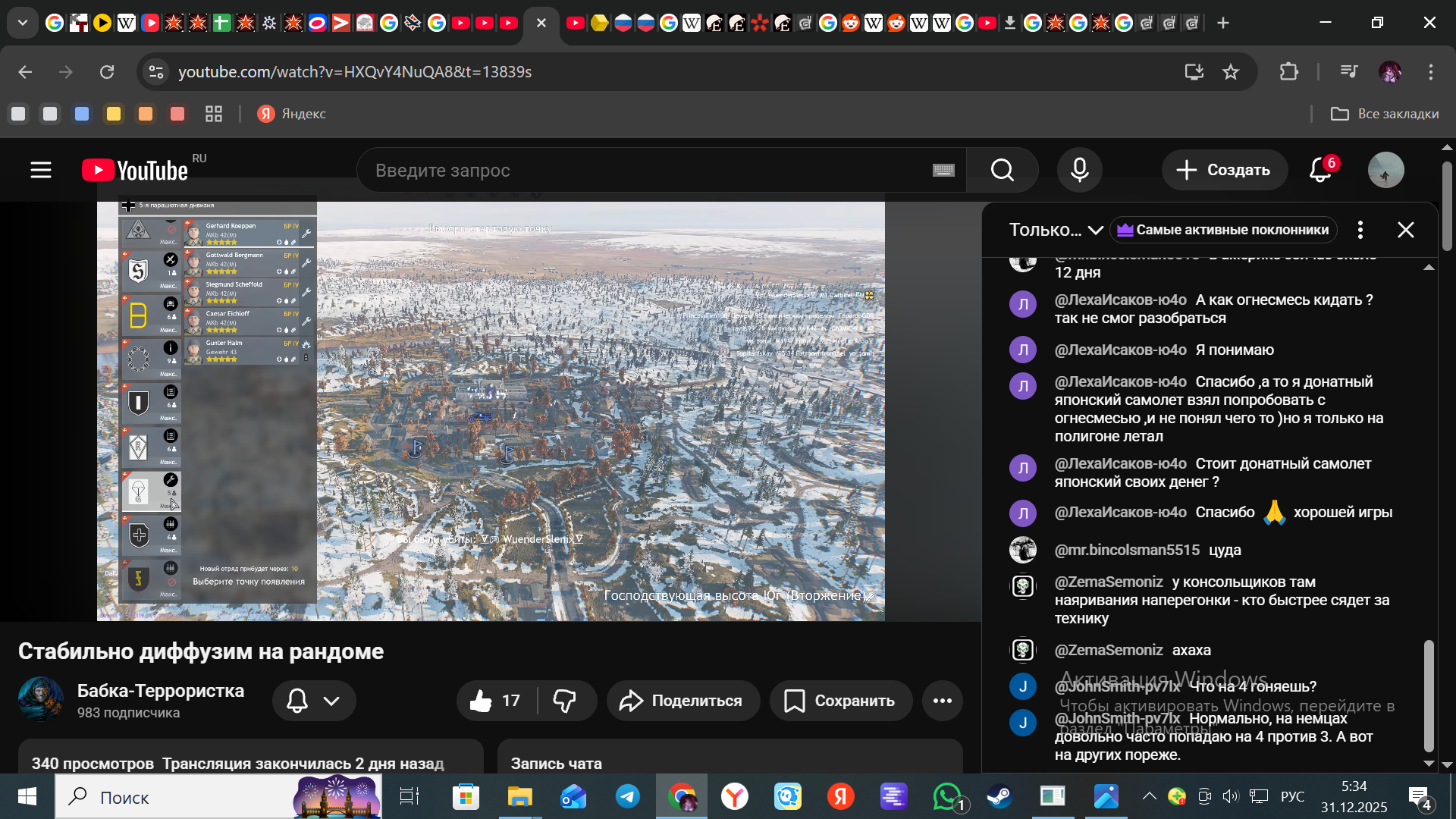Click the chat panel vertical scrollbar
This screenshot has height=819, width=1456.
pos(1429,694)
